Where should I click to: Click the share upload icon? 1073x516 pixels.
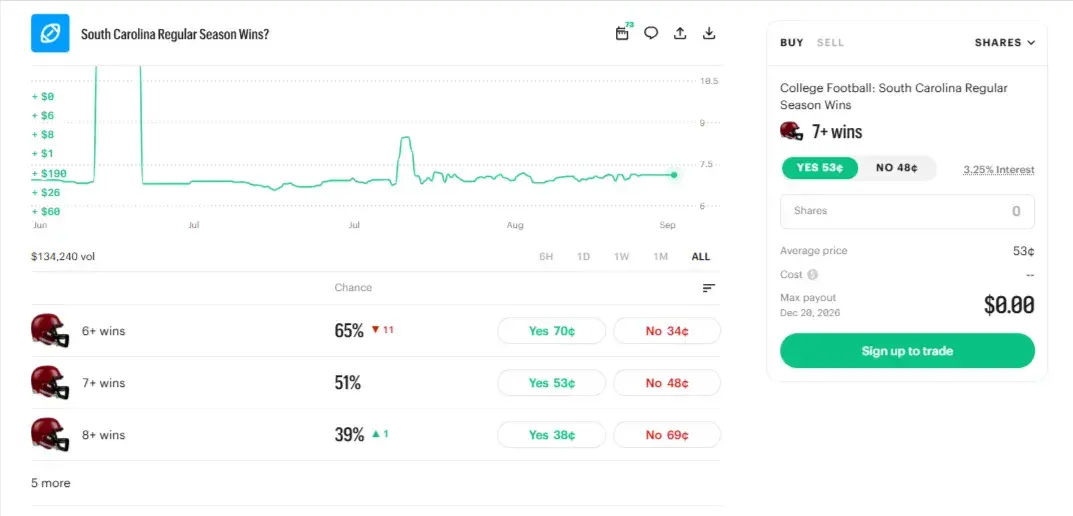680,33
